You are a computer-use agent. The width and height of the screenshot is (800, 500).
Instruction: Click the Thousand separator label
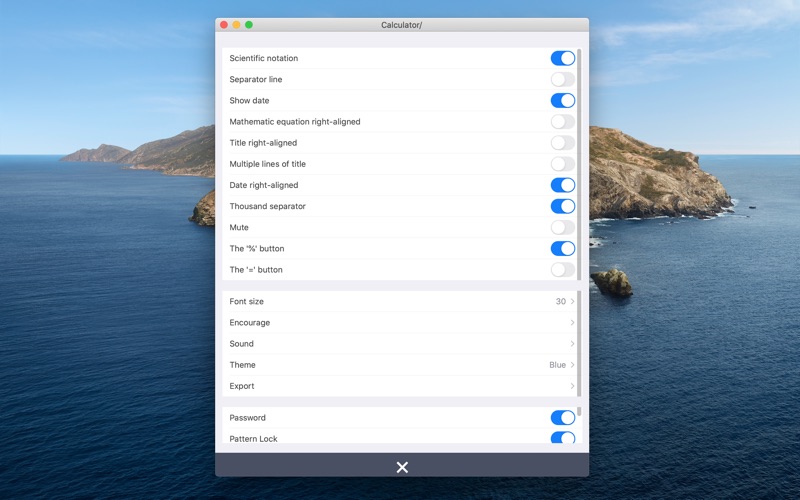tap(267, 206)
